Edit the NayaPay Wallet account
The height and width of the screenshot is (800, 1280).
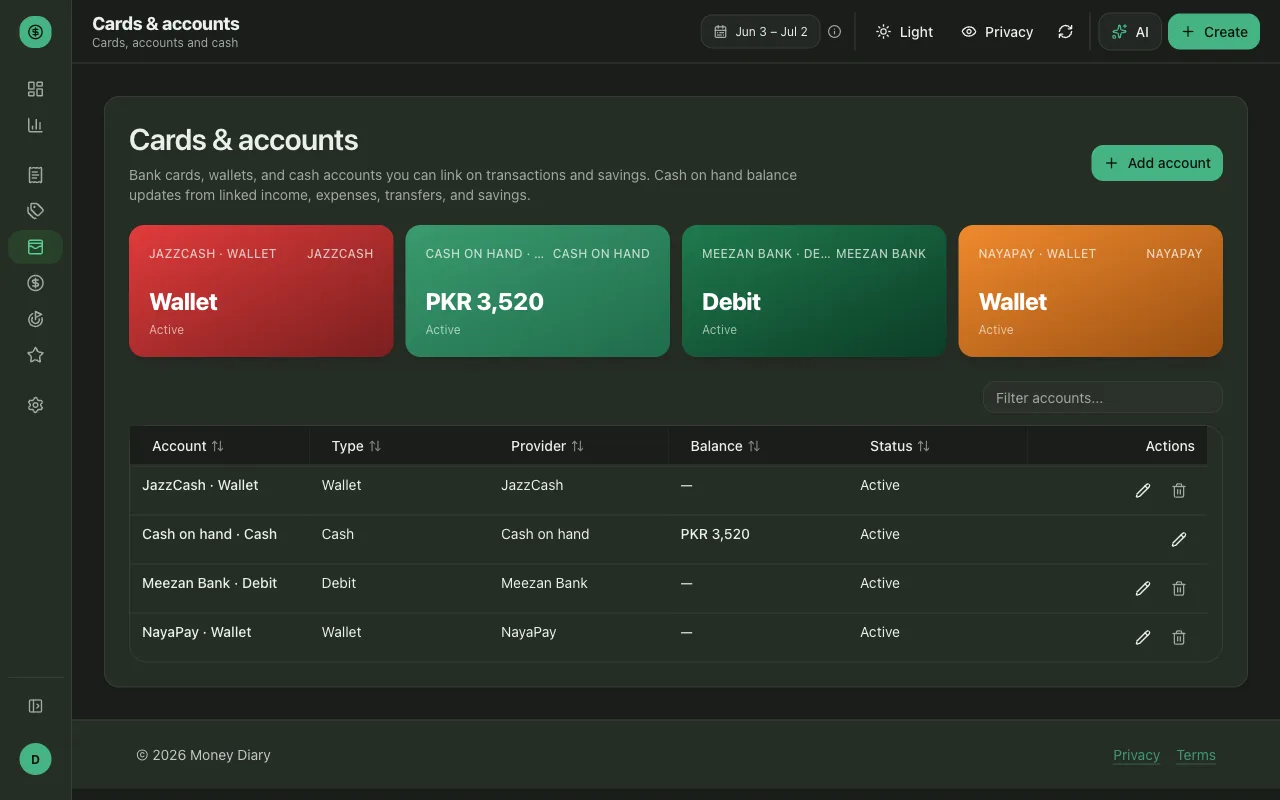(x=1143, y=637)
